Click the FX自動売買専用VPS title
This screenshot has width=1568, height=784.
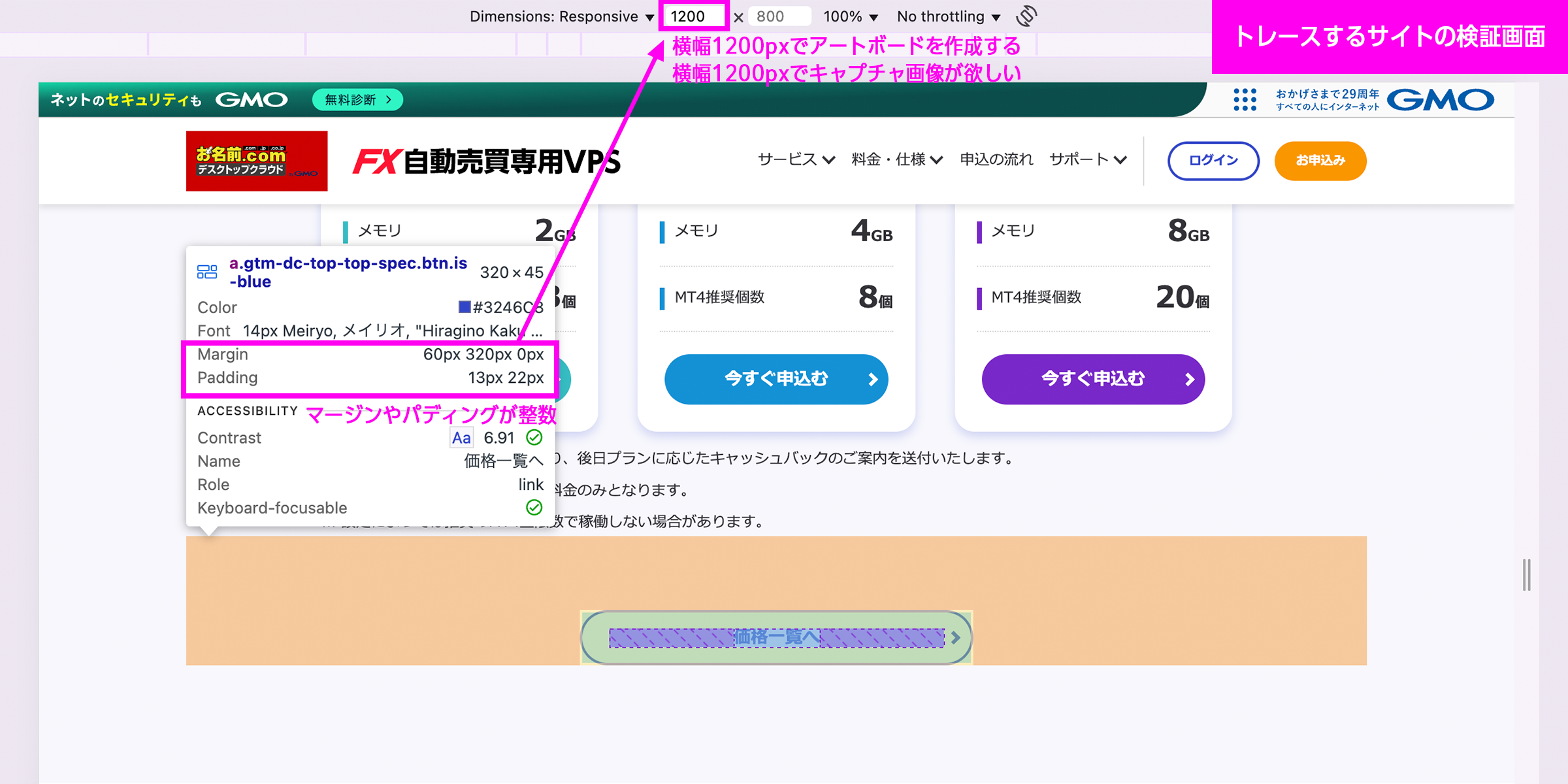[x=487, y=161]
